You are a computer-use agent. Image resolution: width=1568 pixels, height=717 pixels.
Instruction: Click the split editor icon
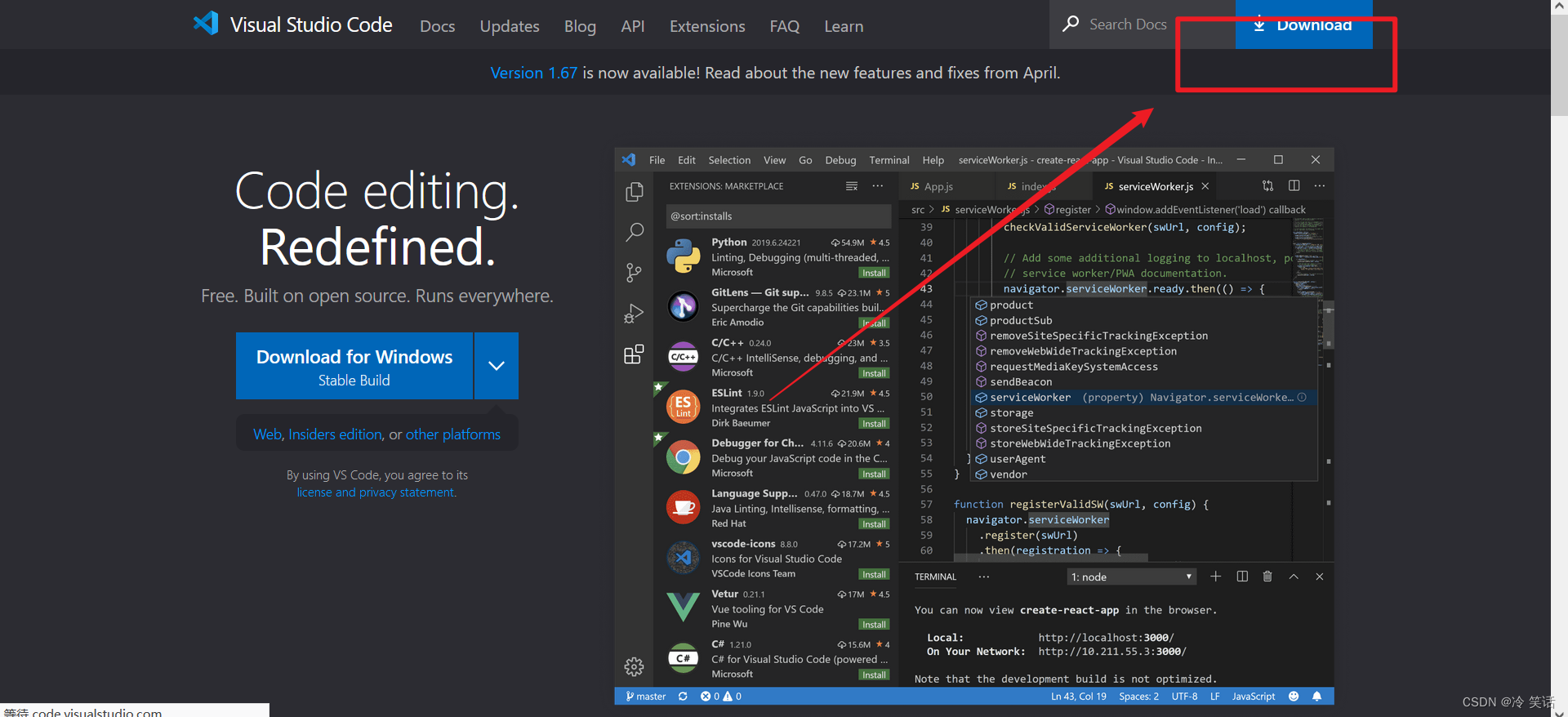click(1294, 186)
